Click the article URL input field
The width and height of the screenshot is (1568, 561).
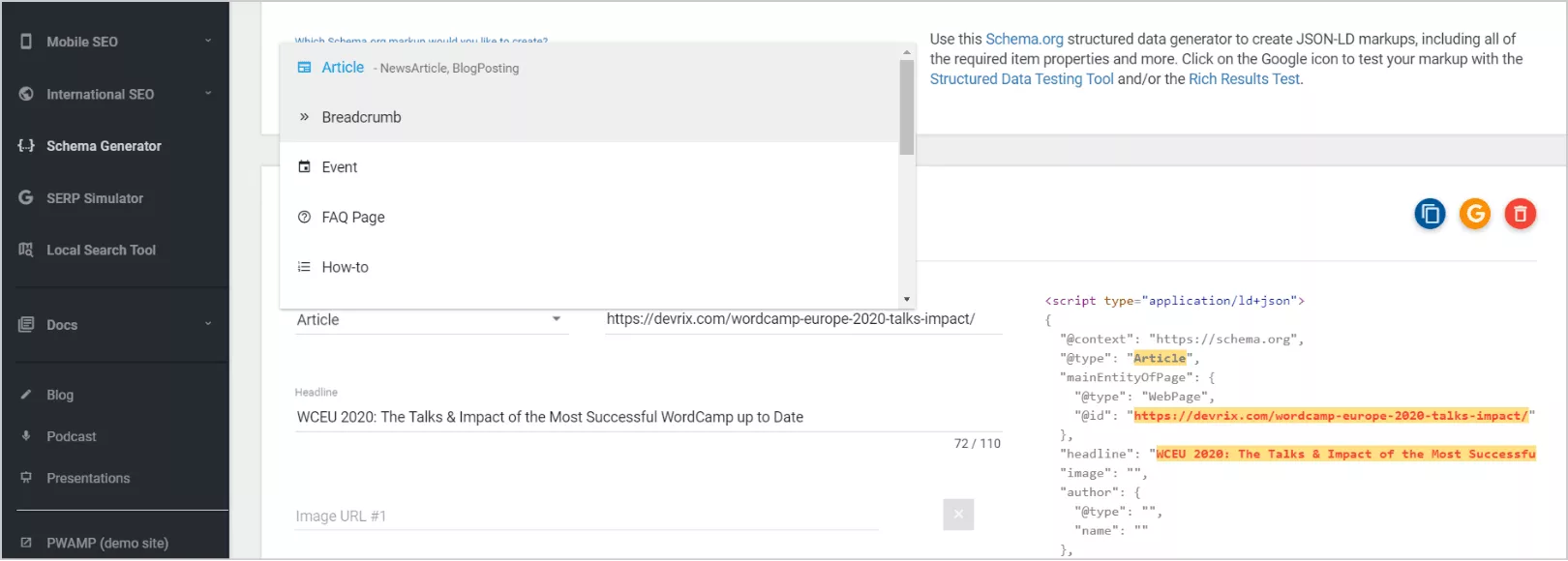pos(803,319)
